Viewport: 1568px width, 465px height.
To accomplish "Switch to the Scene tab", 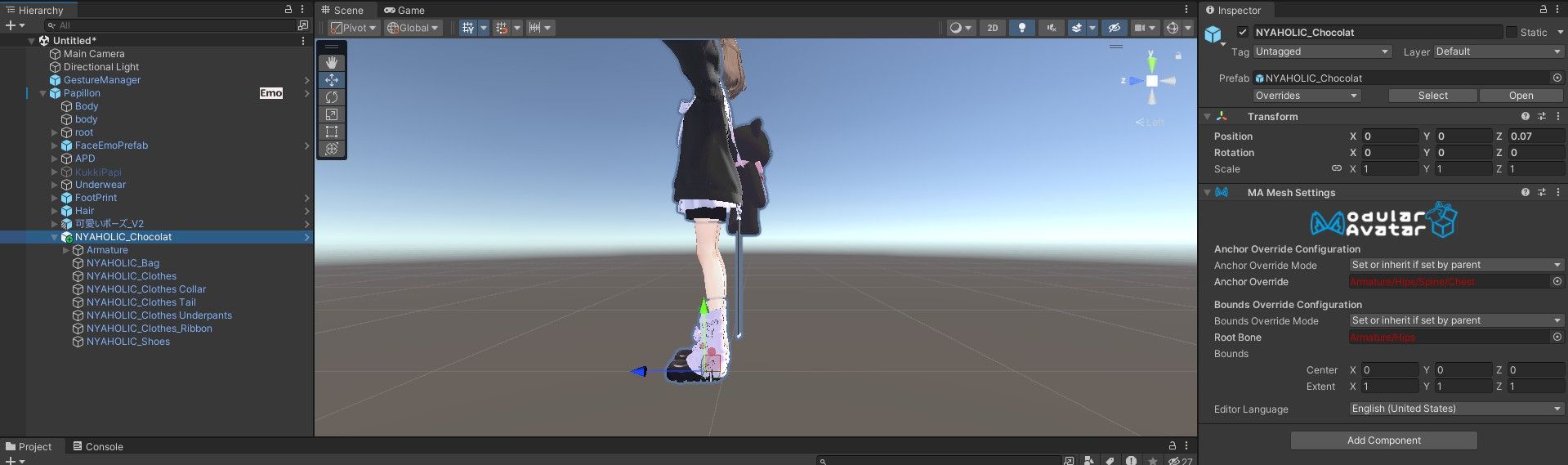I will (x=343, y=10).
